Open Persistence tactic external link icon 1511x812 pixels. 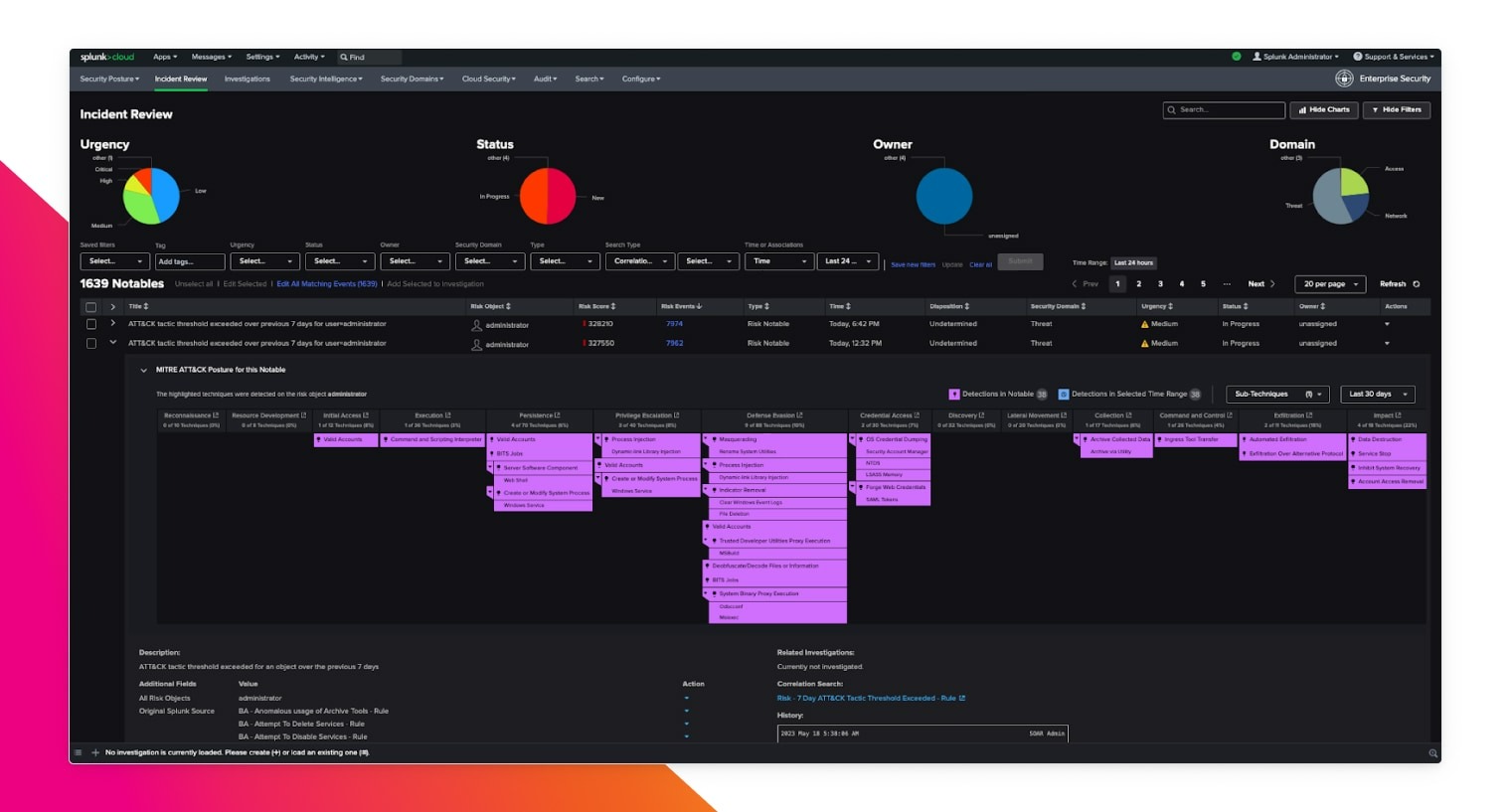pyautogui.click(x=557, y=415)
